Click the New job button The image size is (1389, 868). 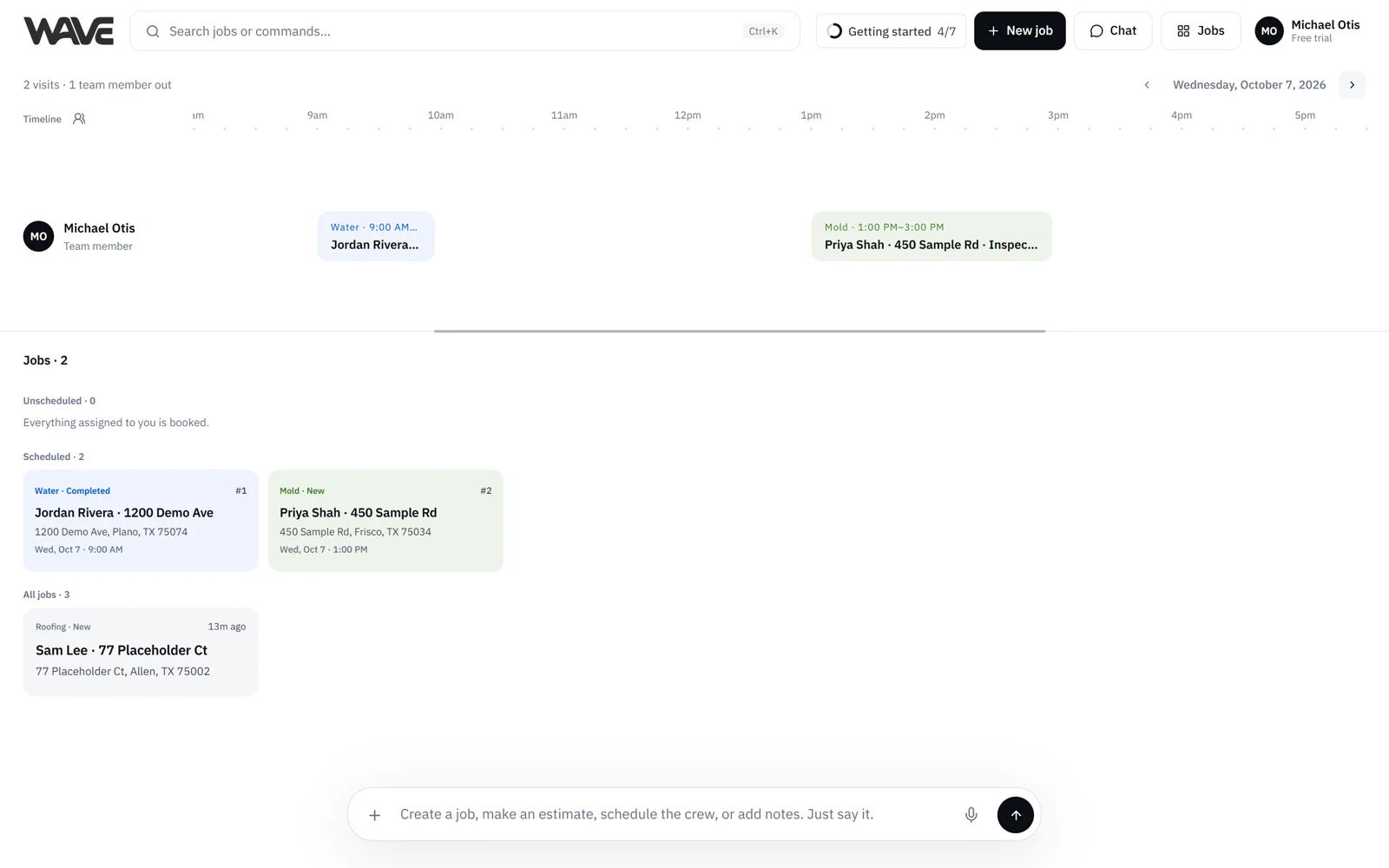[x=1019, y=31]
